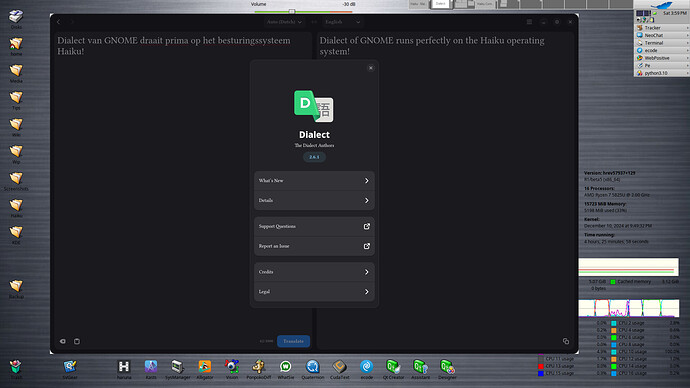Select NeoChat in the Deskbar list
The height and width of the screenshot is (388, 690).
click(661, 35)
